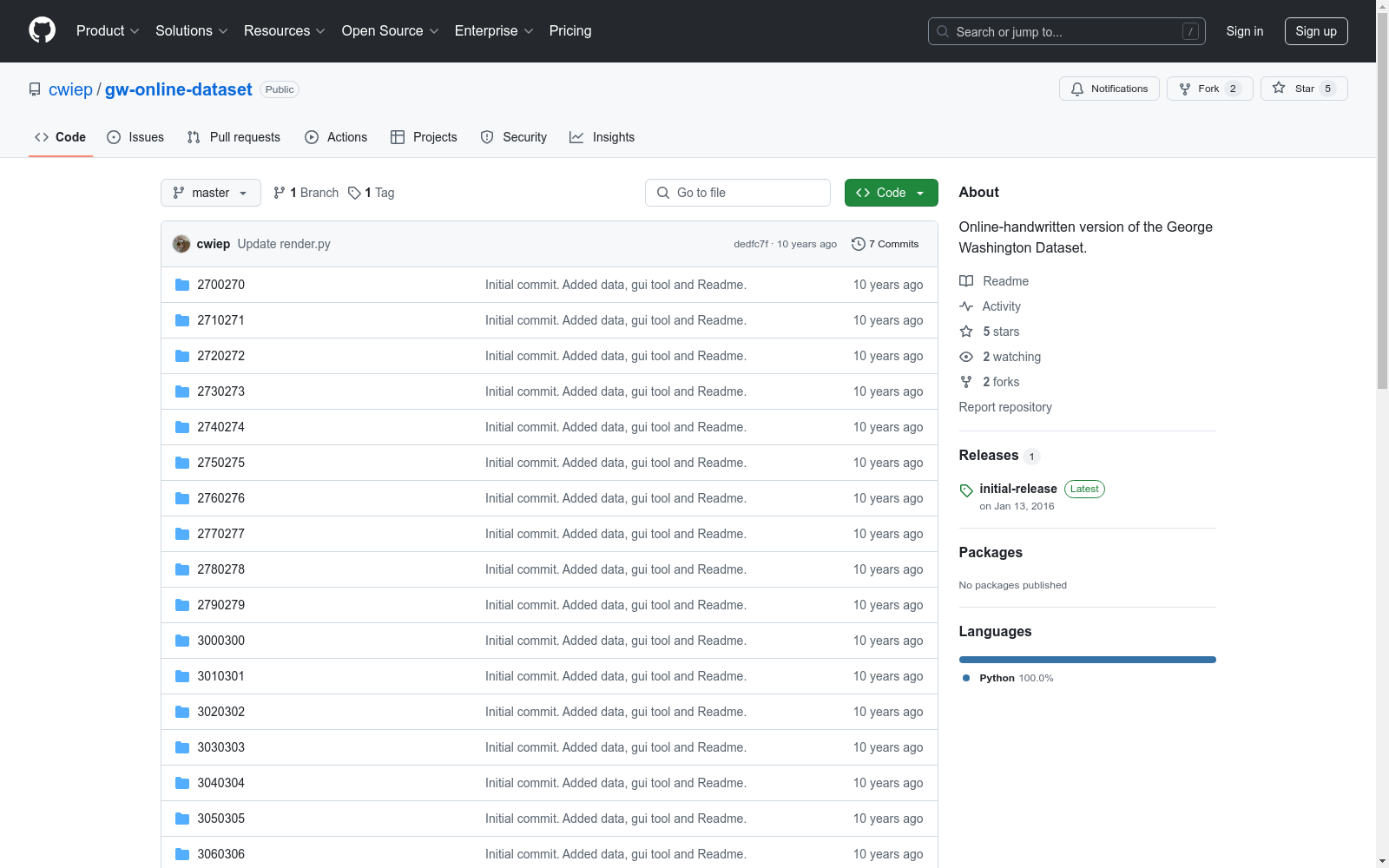Click the fork icon next to 2 forks
This screenshot has width=1389, height=868.
[x=966, y=382]
